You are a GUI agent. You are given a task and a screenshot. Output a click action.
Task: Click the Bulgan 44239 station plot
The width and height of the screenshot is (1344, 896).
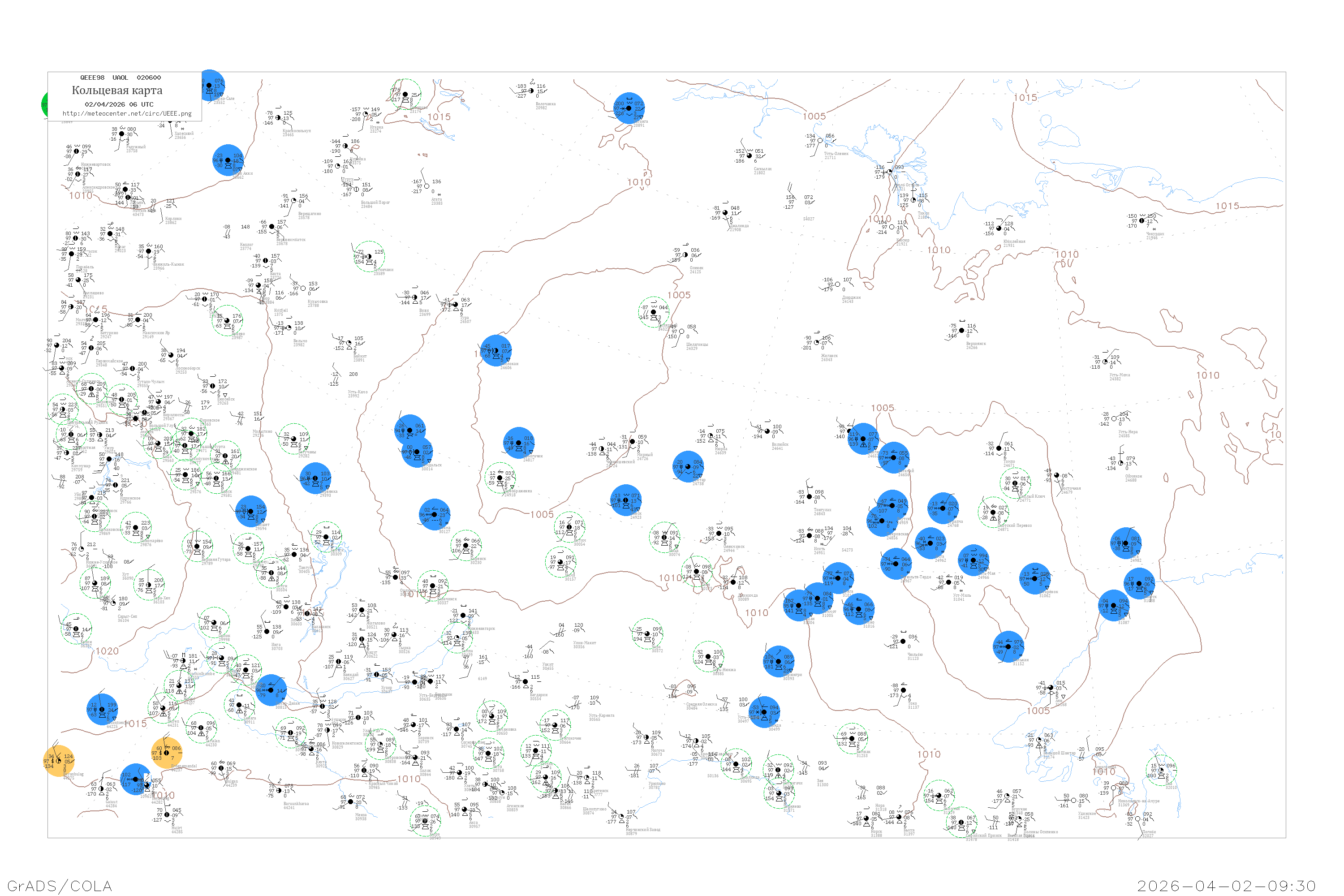[x=222, y=769]
